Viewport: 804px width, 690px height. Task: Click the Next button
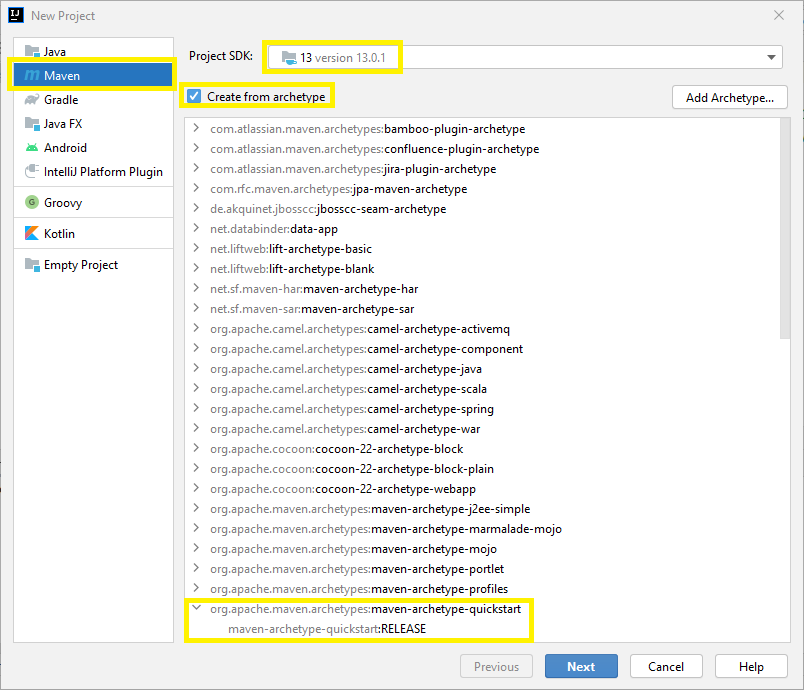[581, 666]
